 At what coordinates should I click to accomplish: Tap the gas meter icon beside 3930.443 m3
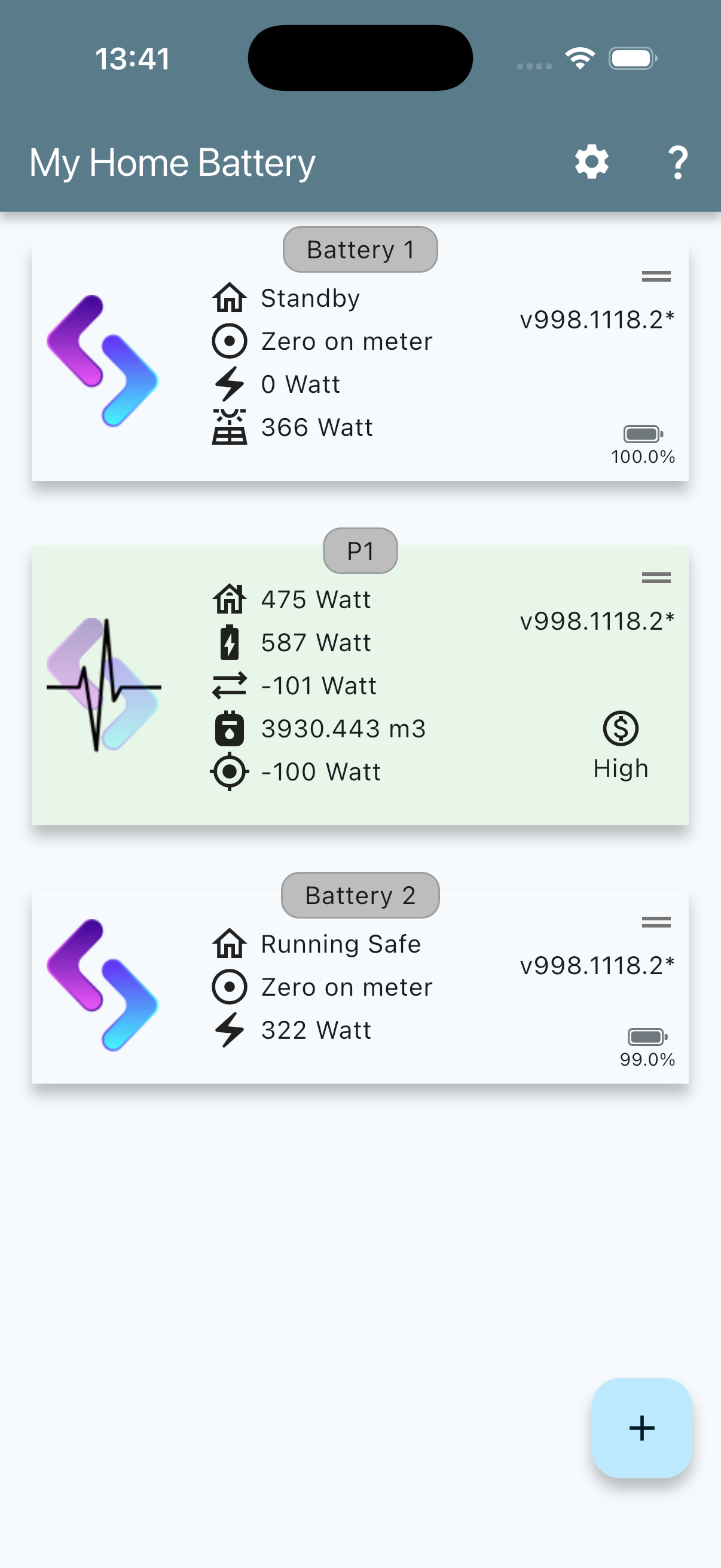pos(230,728)
